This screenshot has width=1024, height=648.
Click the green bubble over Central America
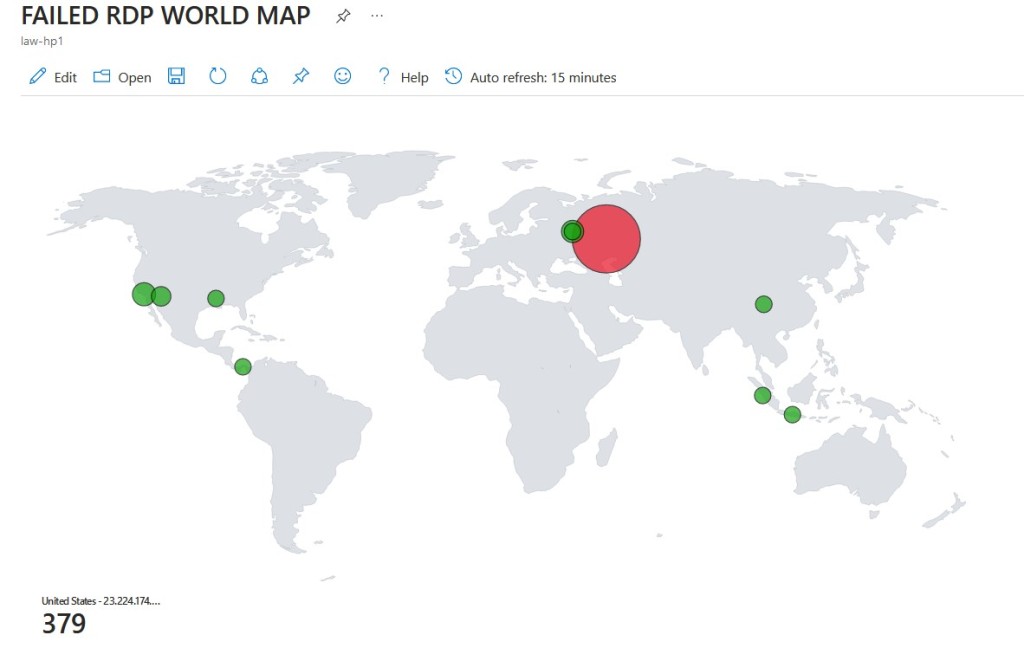(243, 367)
